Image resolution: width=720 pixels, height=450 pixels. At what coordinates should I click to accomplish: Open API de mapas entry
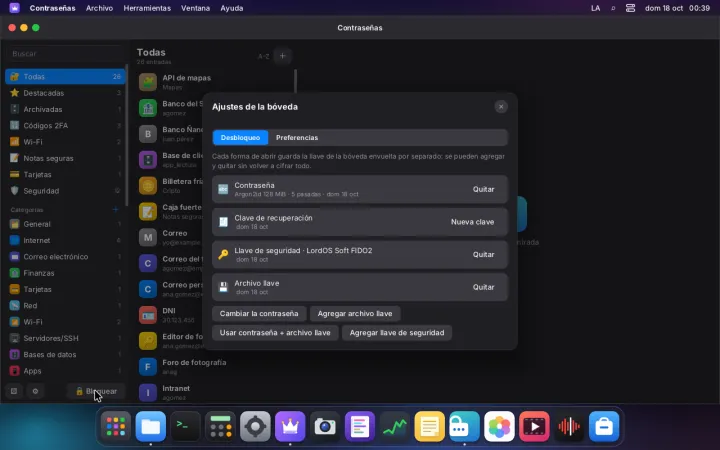click(x=216, y=82)
